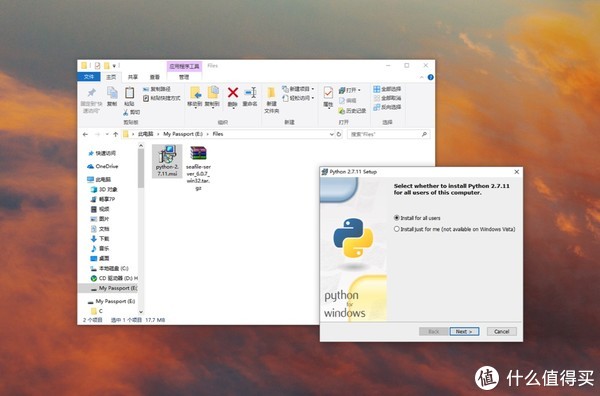
Task: Select the python-2.7.11.msi installer file
Action: (x=167, y=161)
